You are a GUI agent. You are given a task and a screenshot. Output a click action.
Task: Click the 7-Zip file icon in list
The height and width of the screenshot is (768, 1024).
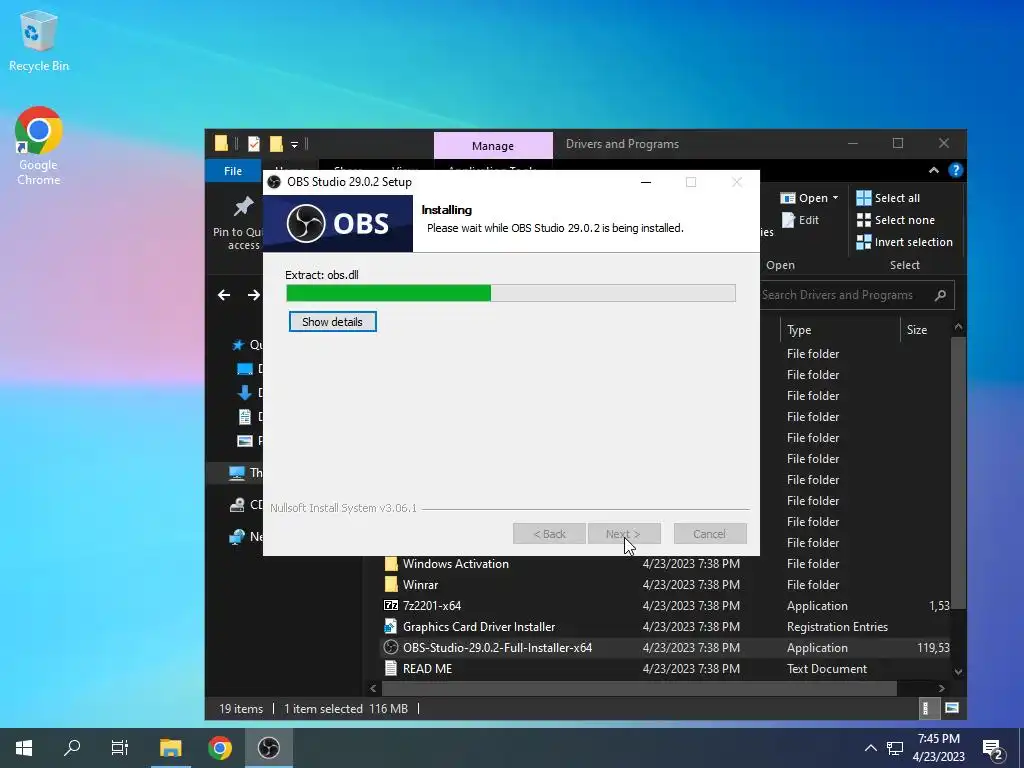pyautogui.click(x=391, y=605)
